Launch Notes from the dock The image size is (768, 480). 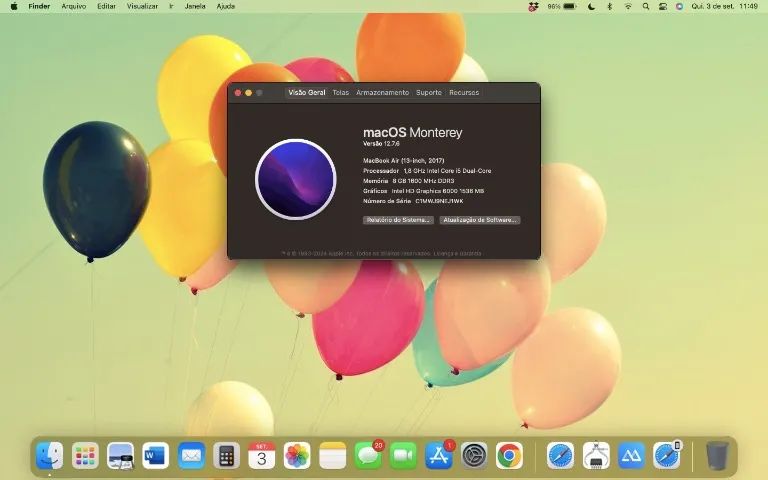333,456
